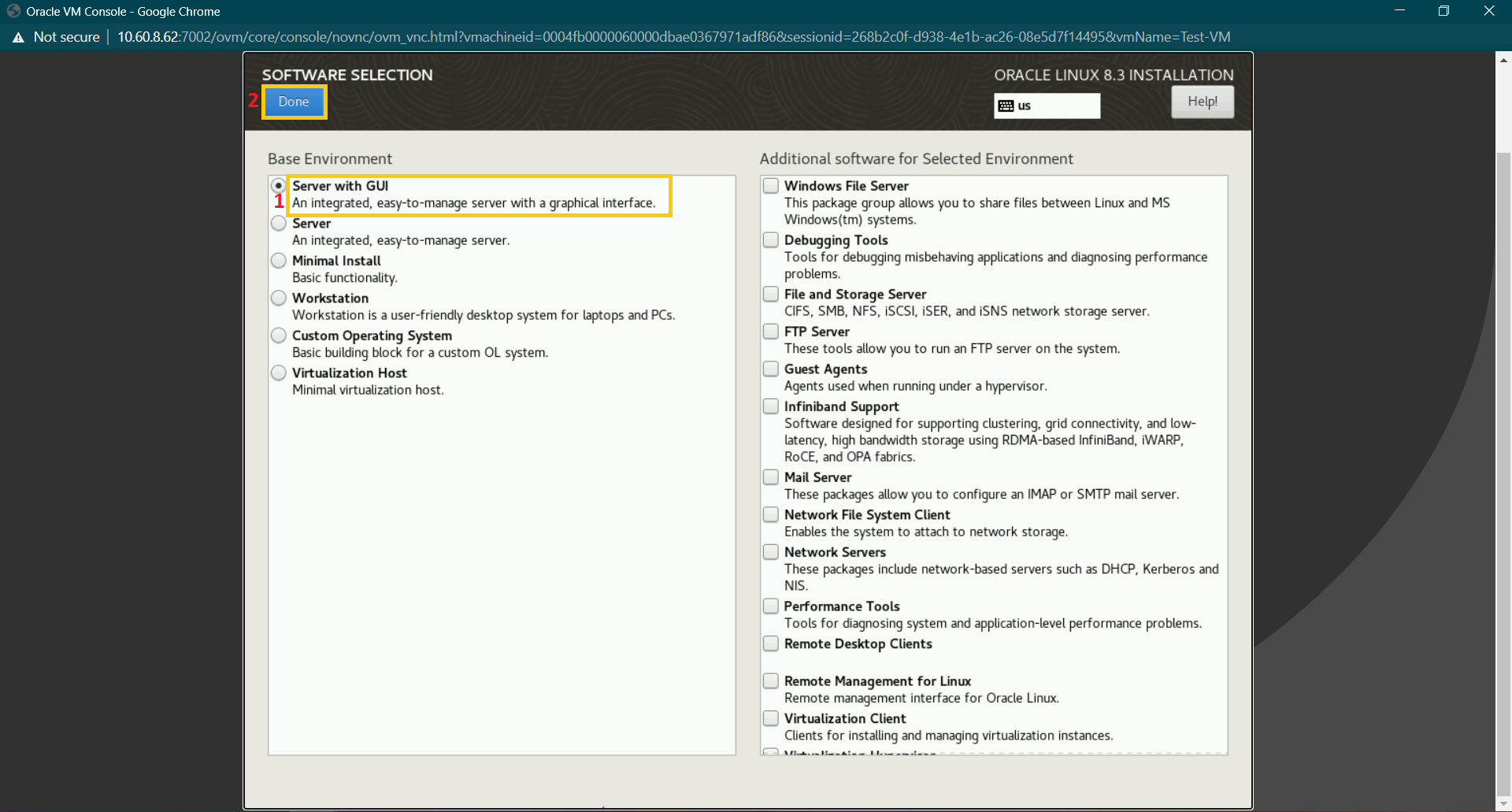
Task: Click the Minimal Install label text
Action: point(336,261)
